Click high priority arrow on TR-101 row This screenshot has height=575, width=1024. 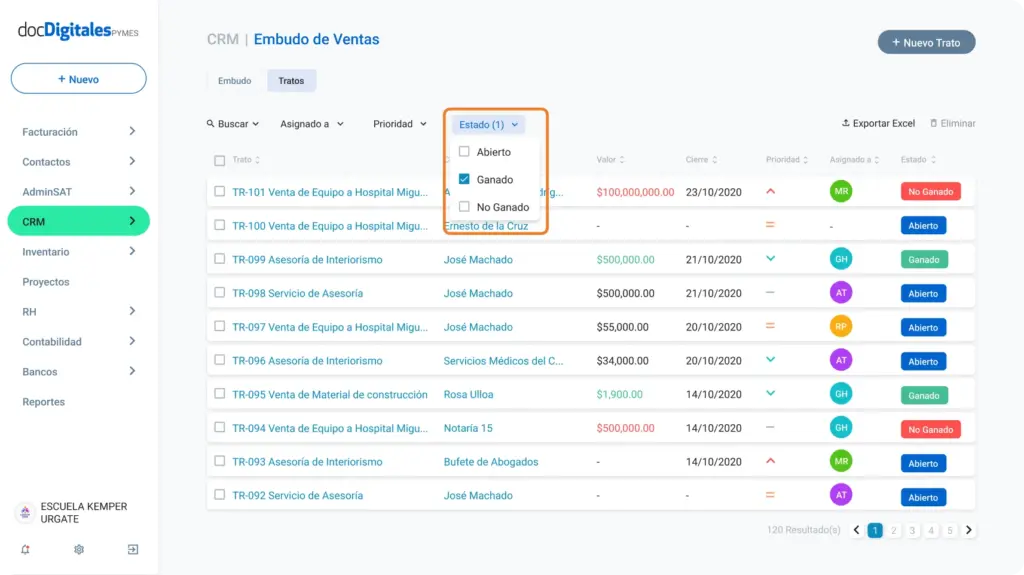coord(771,191)
